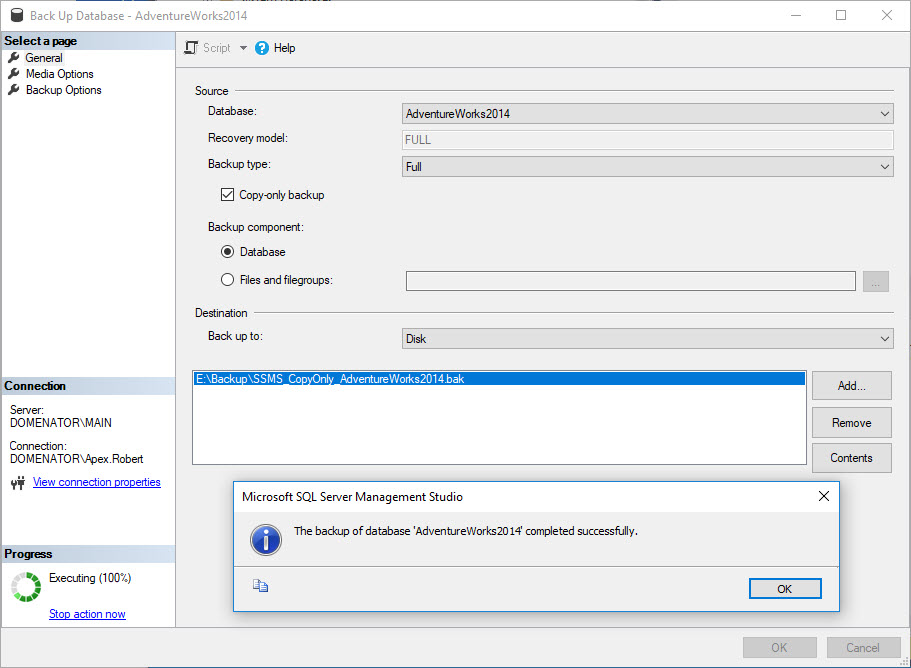Click the database icon in title bar
The height and width of the screenshot is (668, 911).
(17, 15)
